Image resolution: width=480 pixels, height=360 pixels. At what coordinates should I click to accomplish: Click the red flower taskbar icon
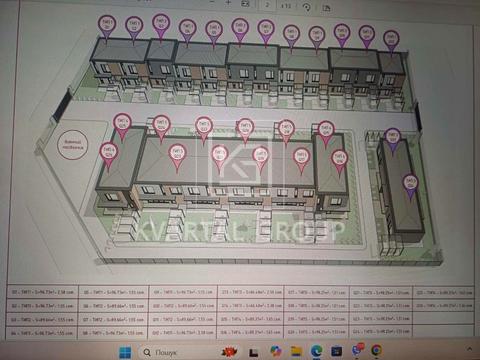coord(229,352)
